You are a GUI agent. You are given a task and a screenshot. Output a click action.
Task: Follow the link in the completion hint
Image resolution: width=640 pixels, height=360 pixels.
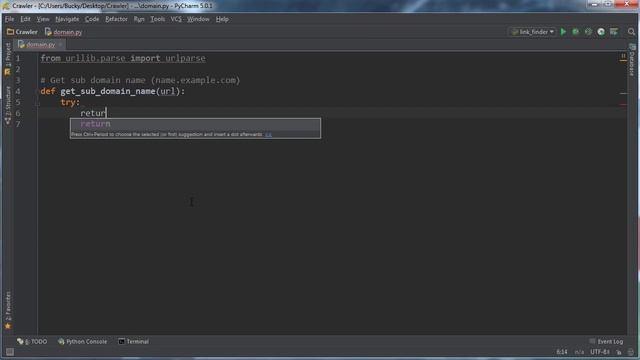268,134
